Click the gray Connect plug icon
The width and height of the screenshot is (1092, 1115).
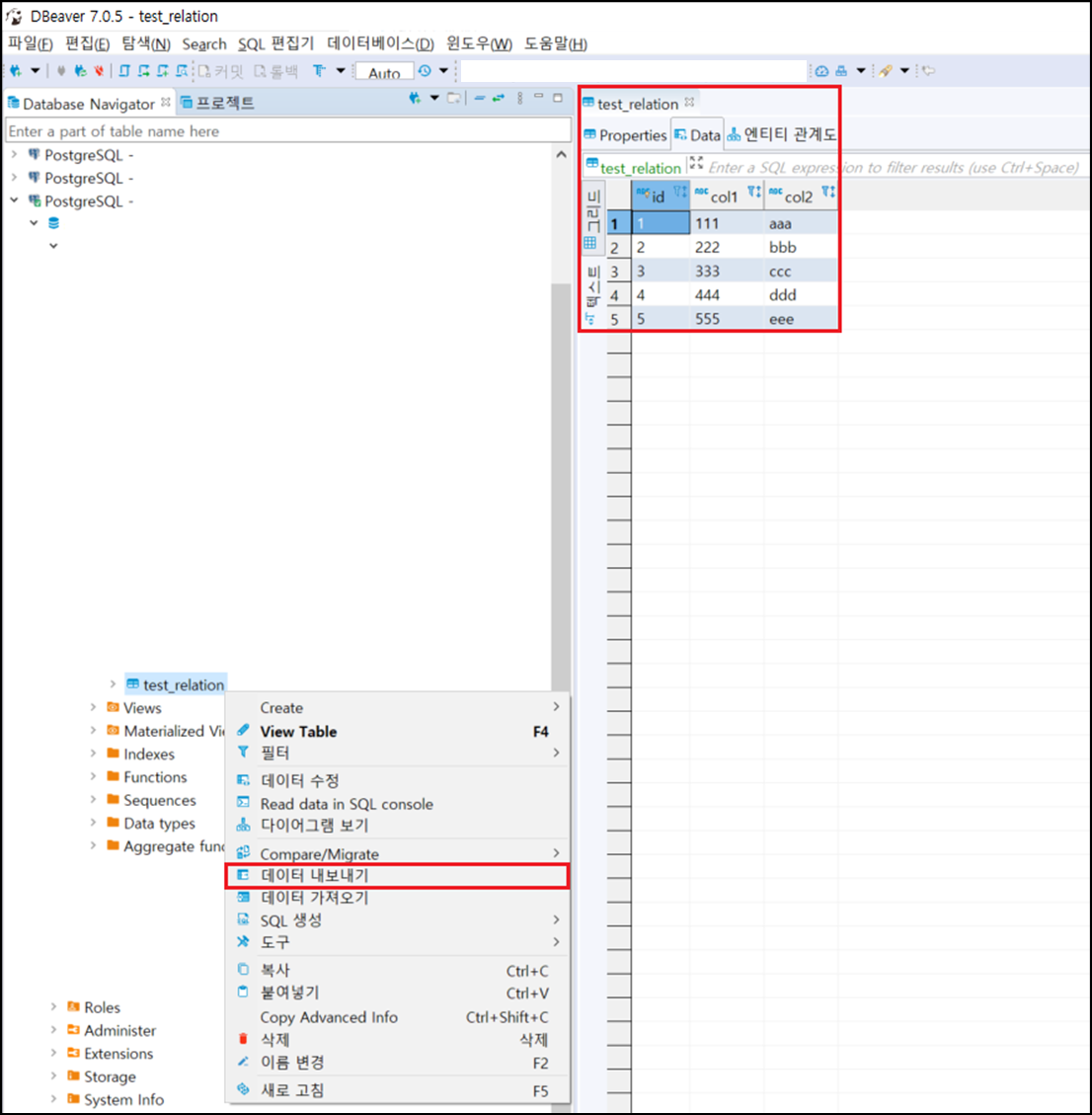(61, 70)
